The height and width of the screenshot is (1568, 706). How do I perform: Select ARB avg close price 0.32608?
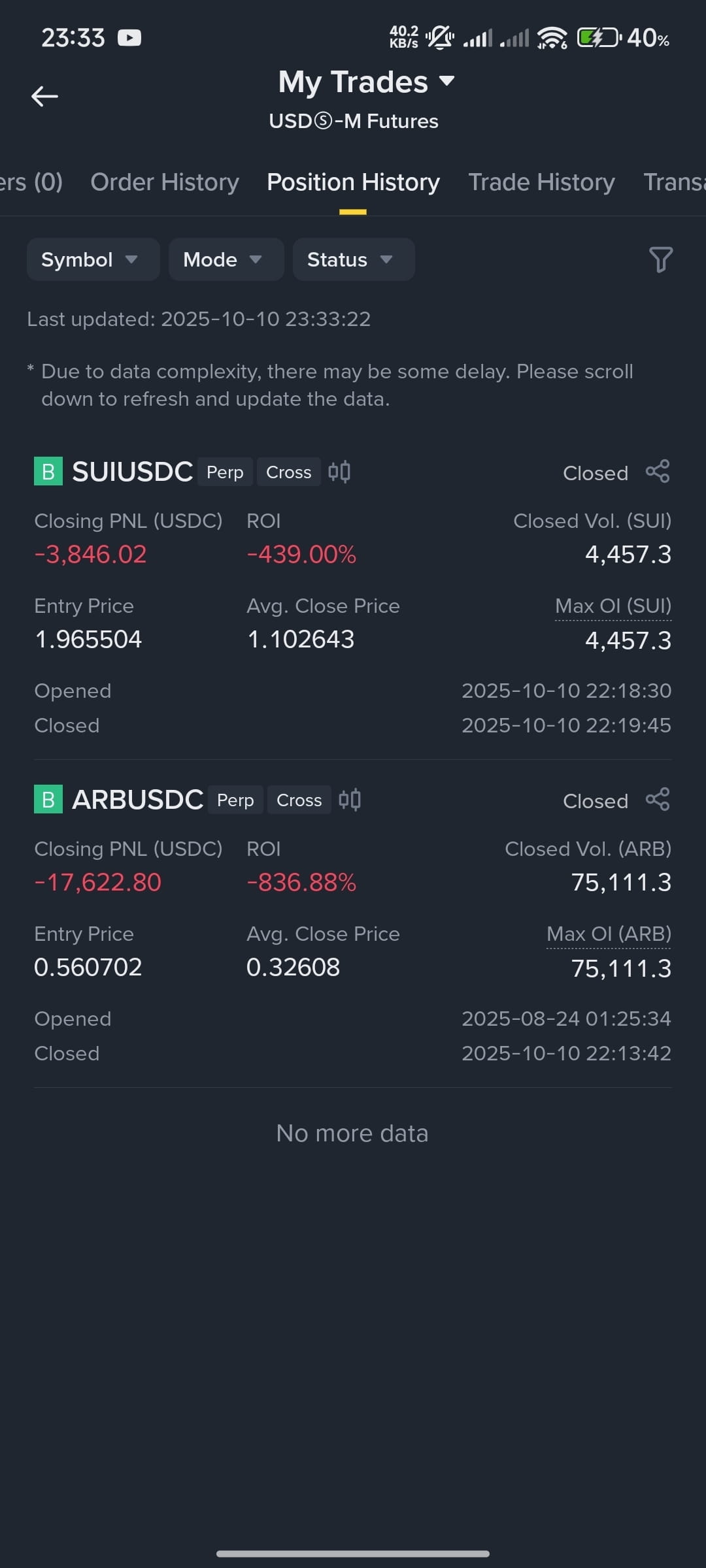pos(294,968)
